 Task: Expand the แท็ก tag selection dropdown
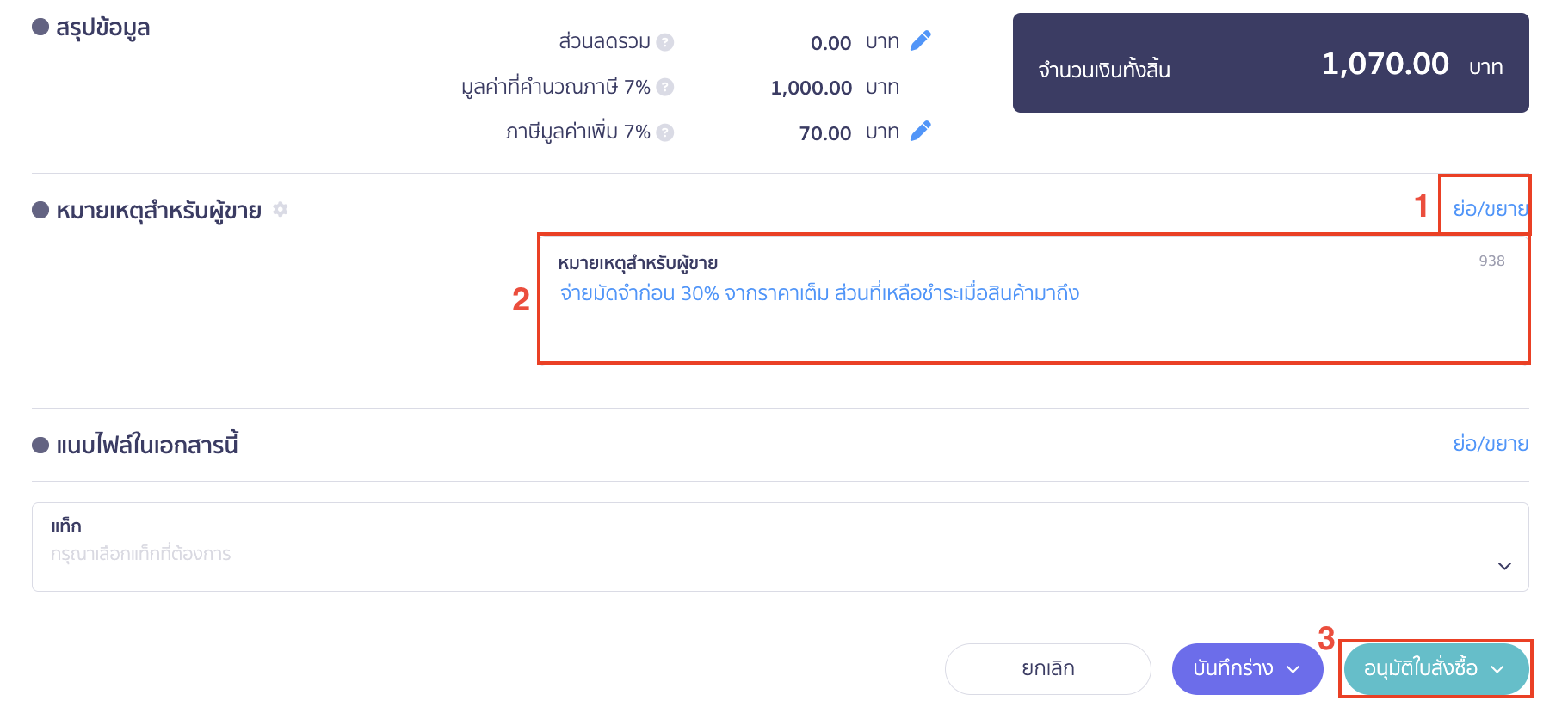(1504, 565)
